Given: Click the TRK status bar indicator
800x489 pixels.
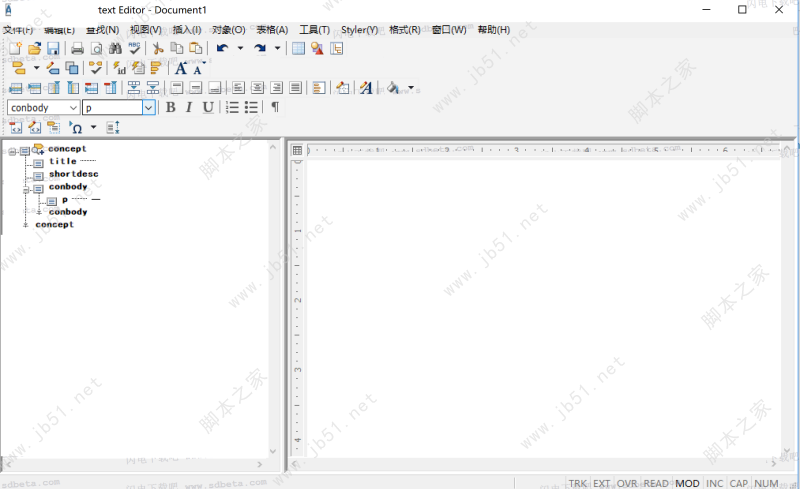Looking at the screenshot, I should [x=578, y=483].
